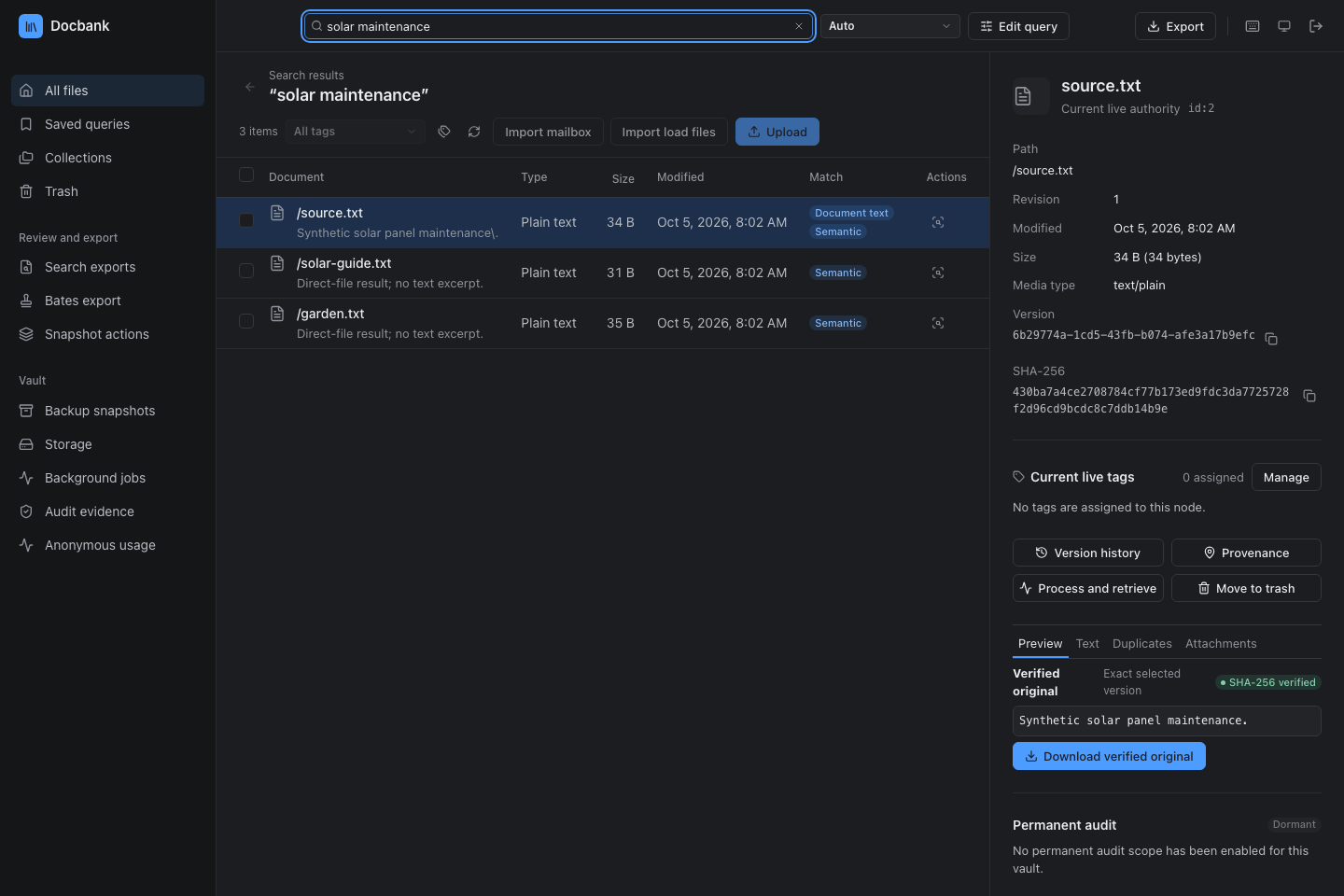Open Search exports in the sidebar

pos(107,267)
